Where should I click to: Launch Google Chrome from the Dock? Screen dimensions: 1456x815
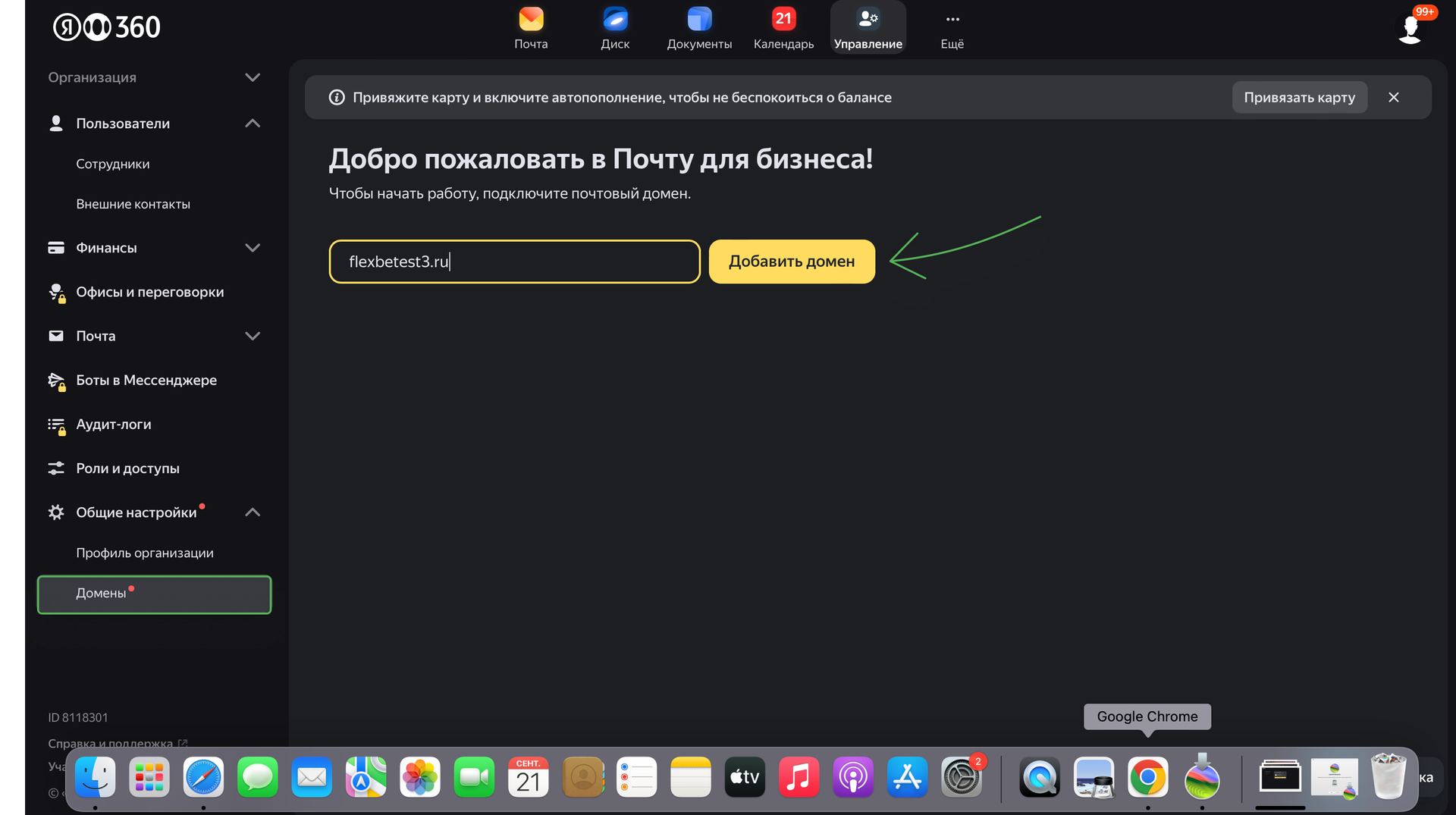[x=1147, y=777]
